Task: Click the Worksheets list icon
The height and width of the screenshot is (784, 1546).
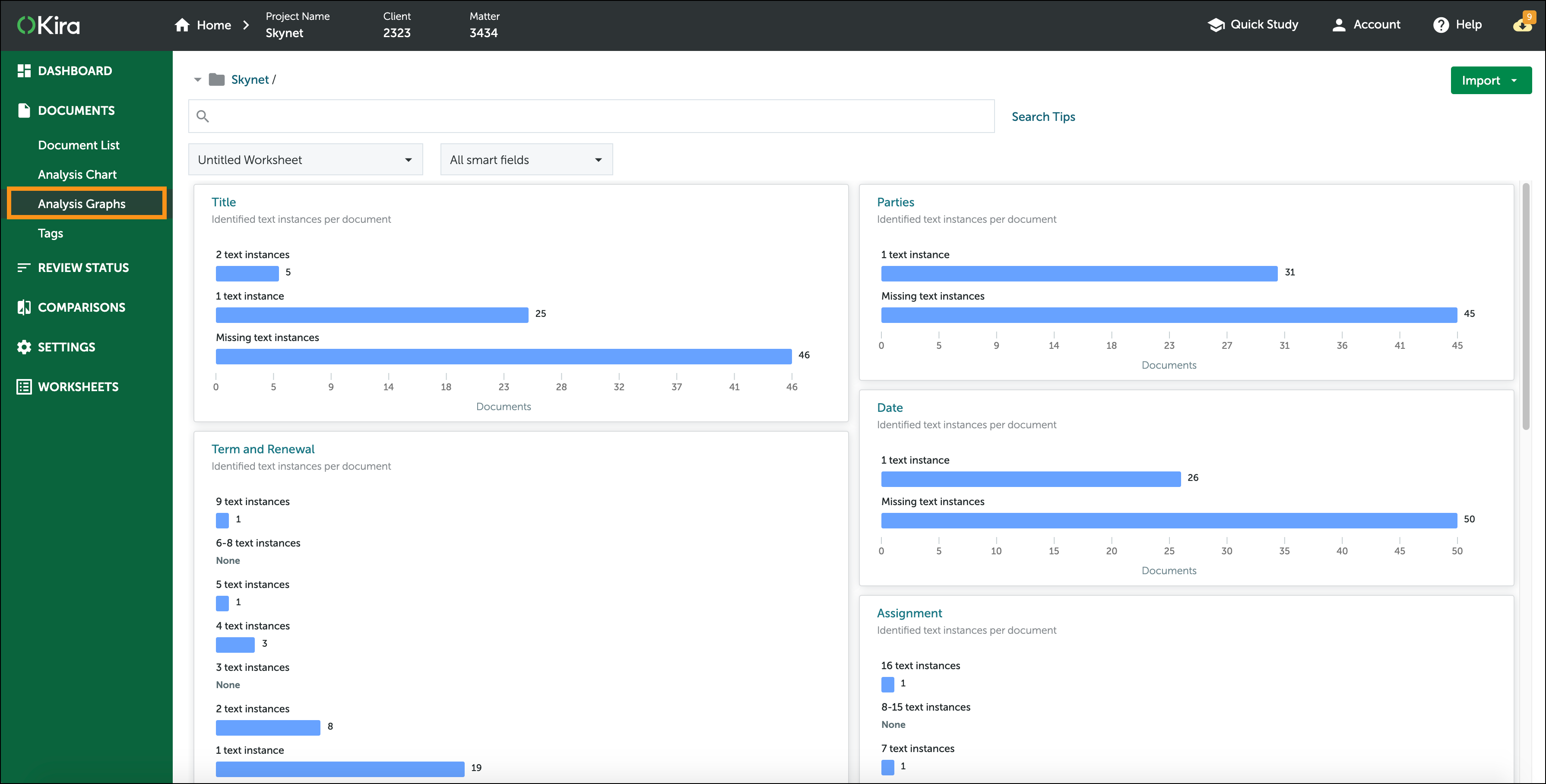Action: pyautogui.click(x=24, y=387)
